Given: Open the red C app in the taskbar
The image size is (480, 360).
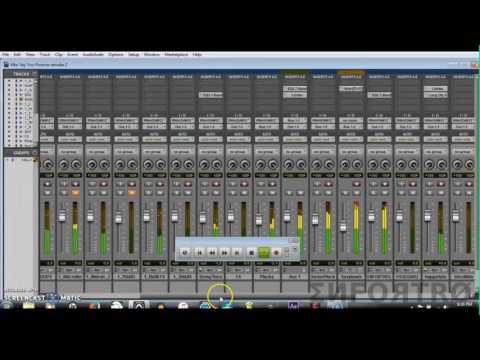Looking at the screenshot, I should 315,305.
